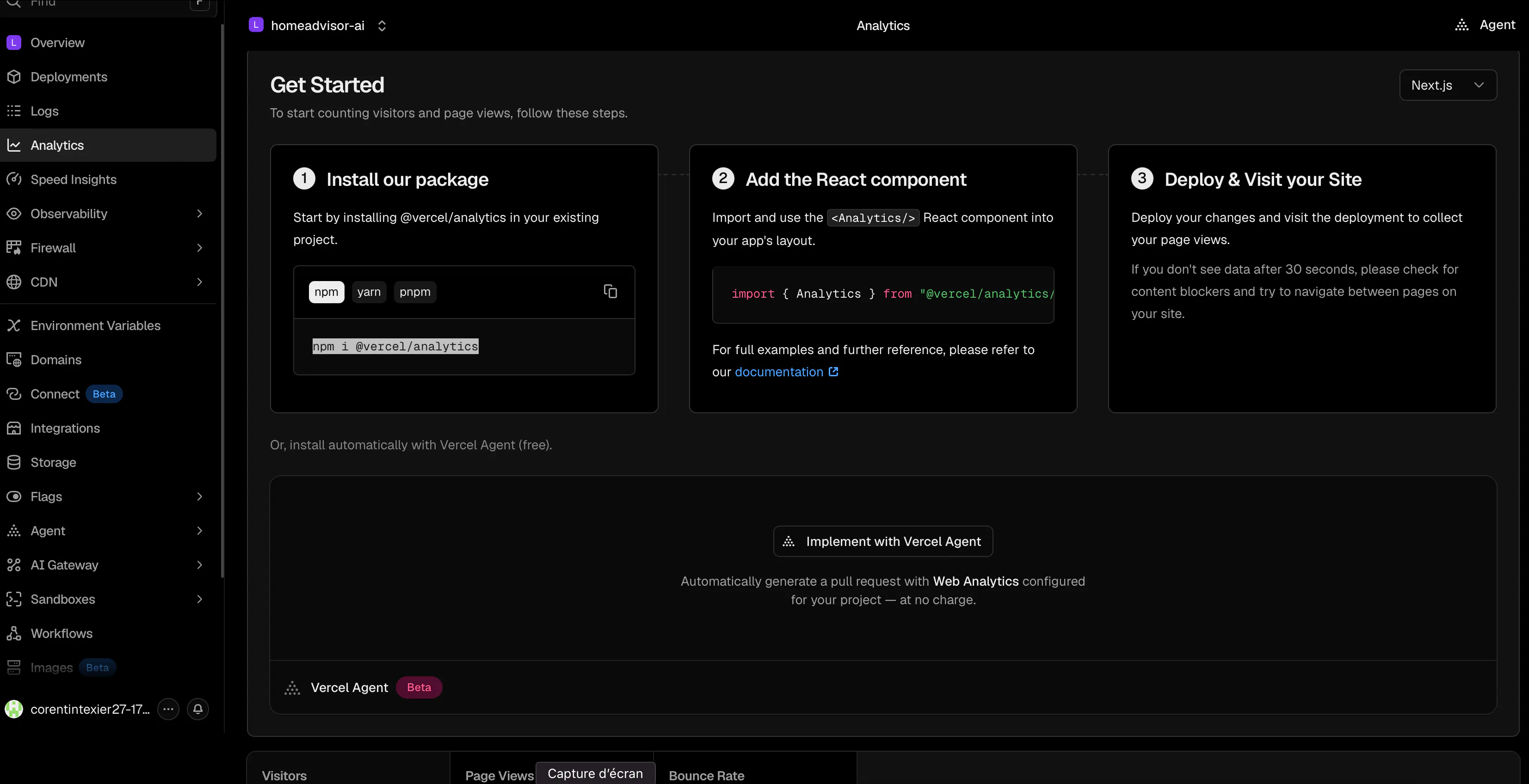Click the Agent sidebar icon

[x=14, y=531]
